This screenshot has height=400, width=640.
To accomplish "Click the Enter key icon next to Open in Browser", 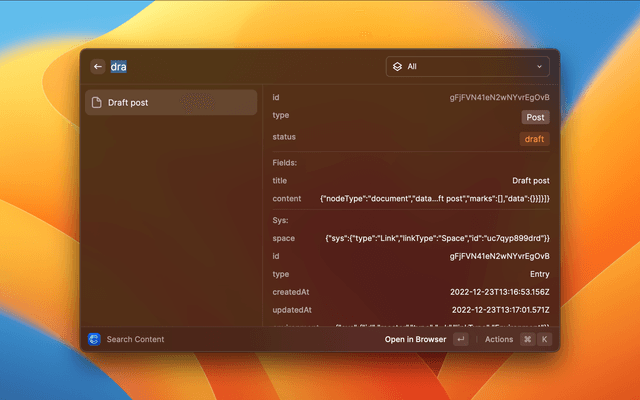I will (460, 339).
